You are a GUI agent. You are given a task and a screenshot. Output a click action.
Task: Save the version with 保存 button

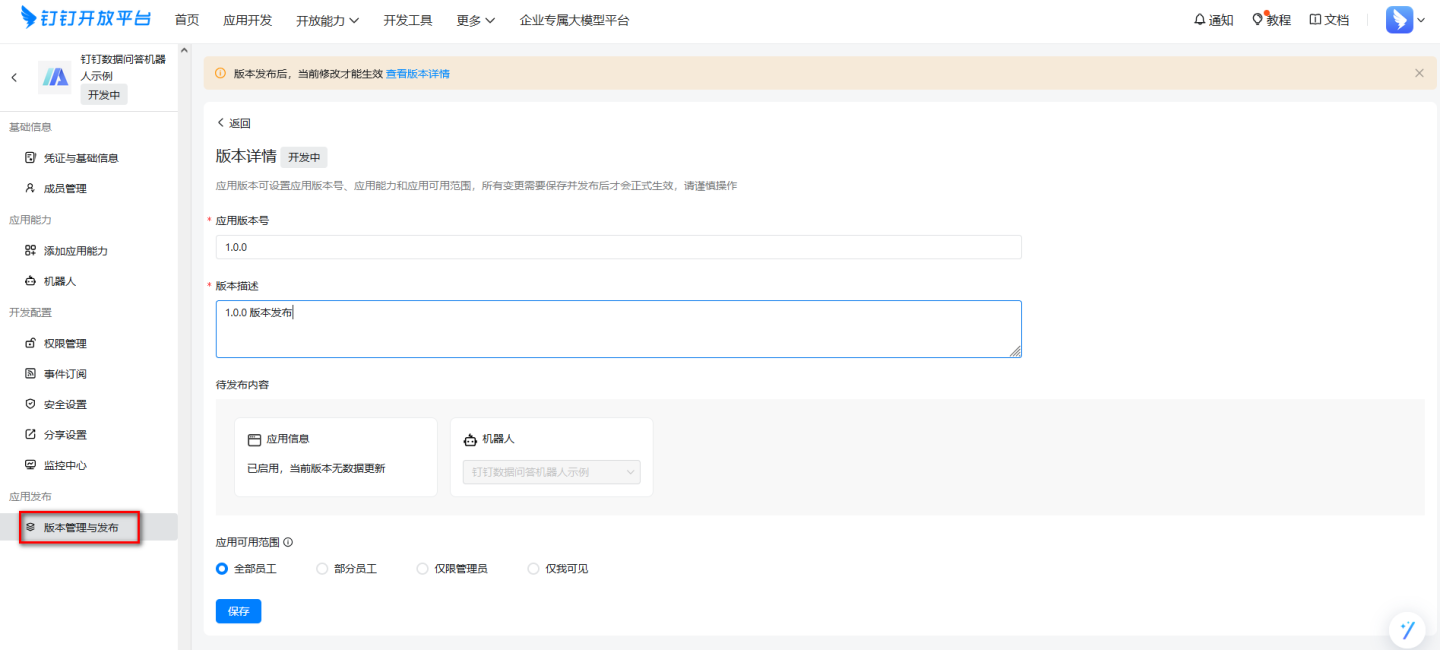pos(238,611)
